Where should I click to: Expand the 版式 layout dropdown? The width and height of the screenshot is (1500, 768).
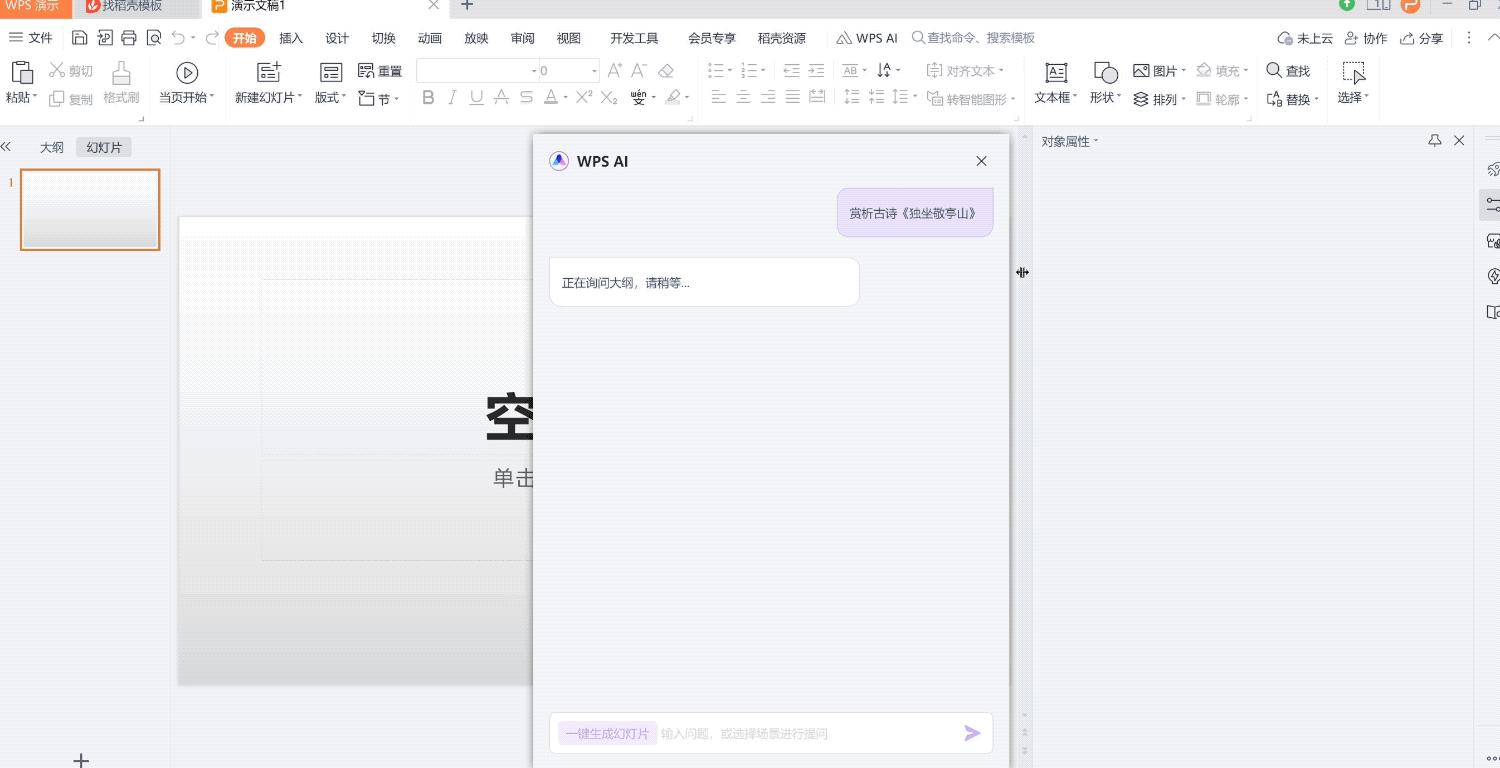(329, 97)
